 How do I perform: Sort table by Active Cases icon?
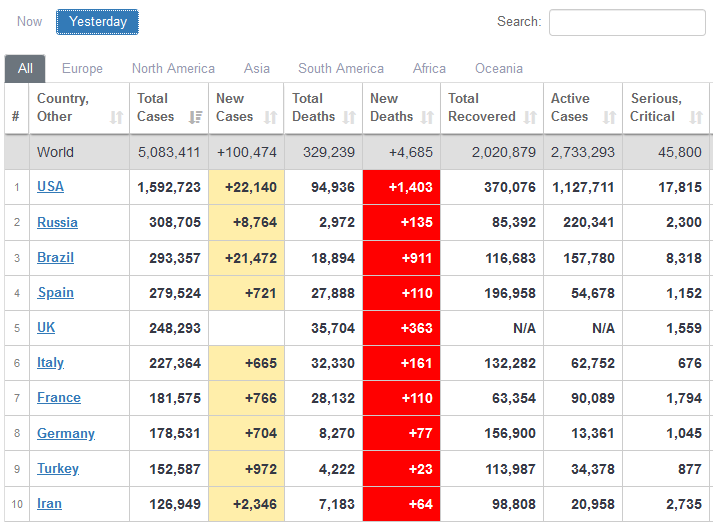tap(610, 117)
